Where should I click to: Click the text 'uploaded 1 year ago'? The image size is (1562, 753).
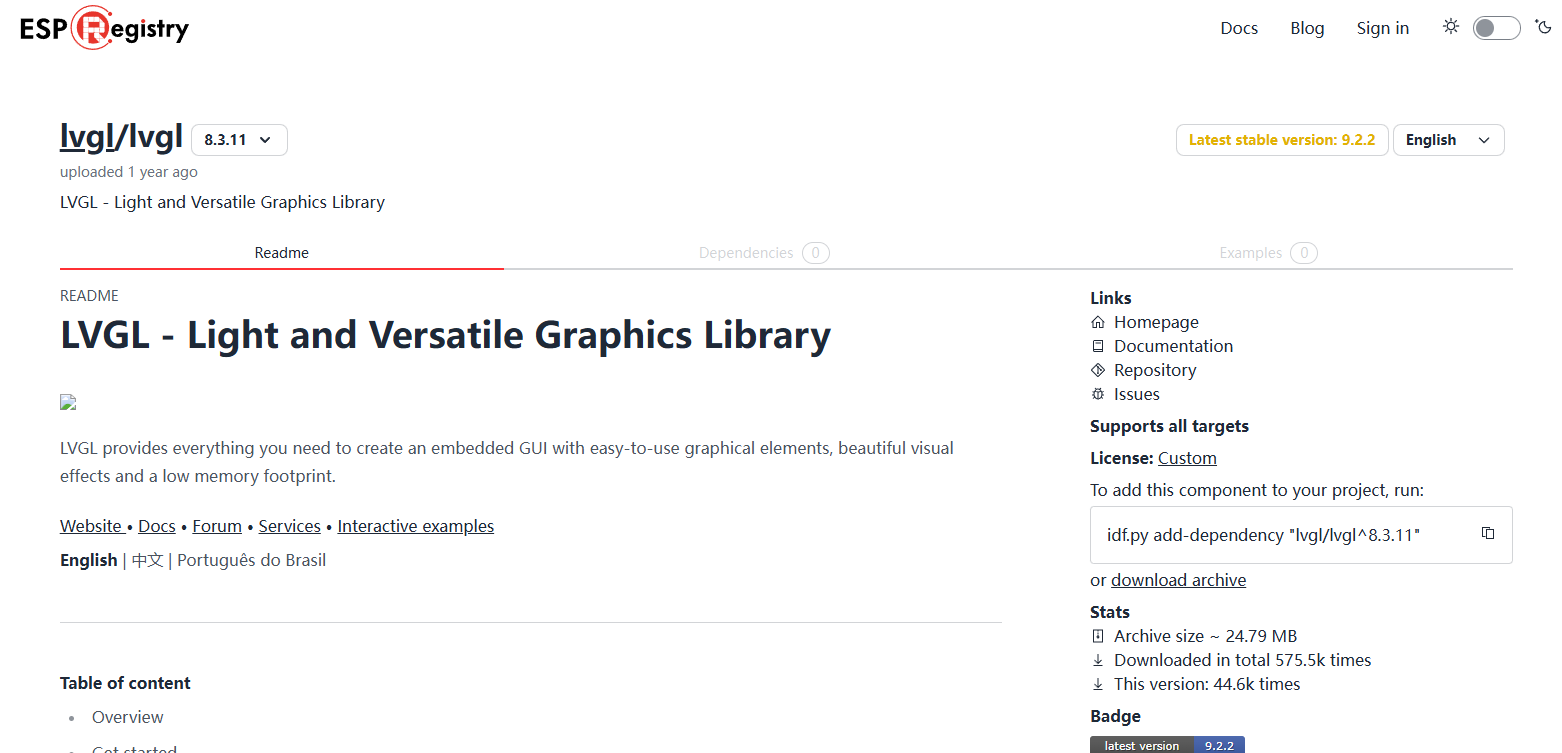pyautogui.click(x=129, y=172)
